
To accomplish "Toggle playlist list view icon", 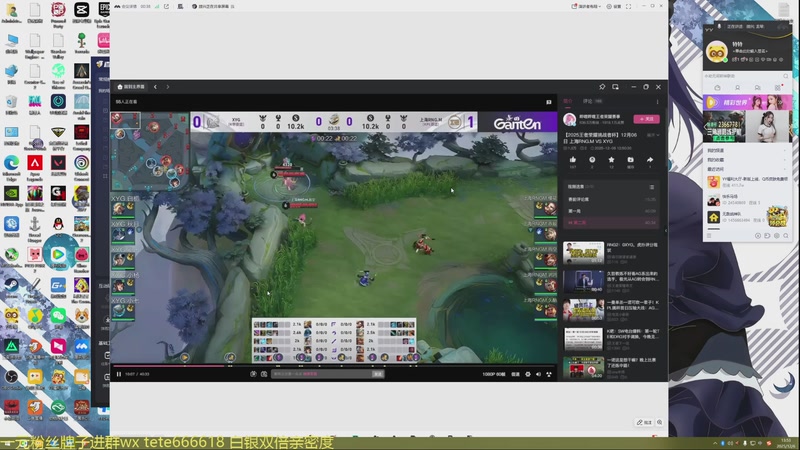I will [x=652, y=187].
